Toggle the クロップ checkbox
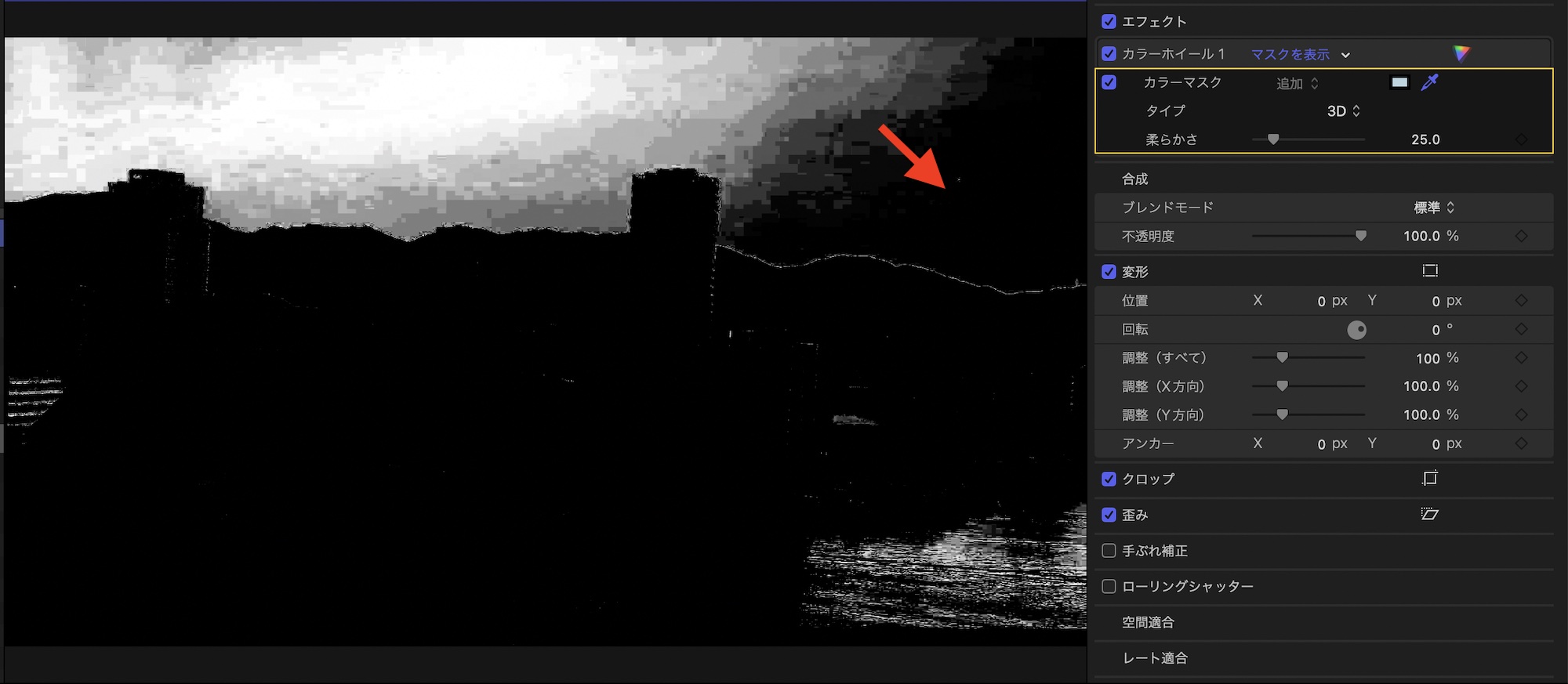 (x=1109, y=479)
